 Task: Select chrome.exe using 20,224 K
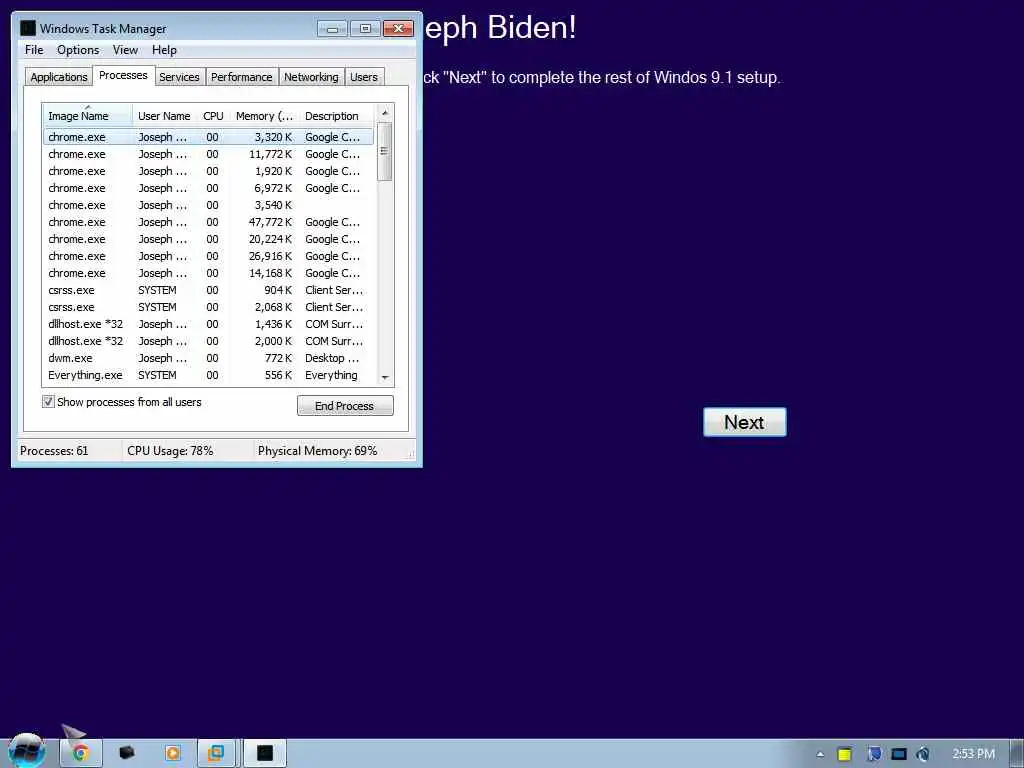(208, 239)
